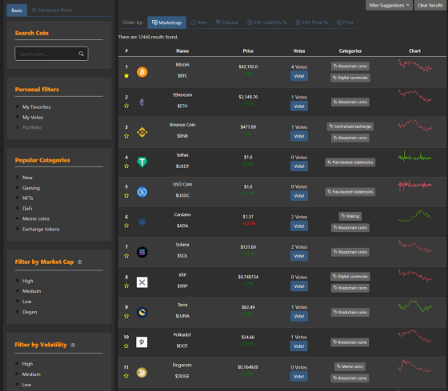Check High under Market Cap filter
This screenshot has height=391, width=448.
[x=17, y=281]
